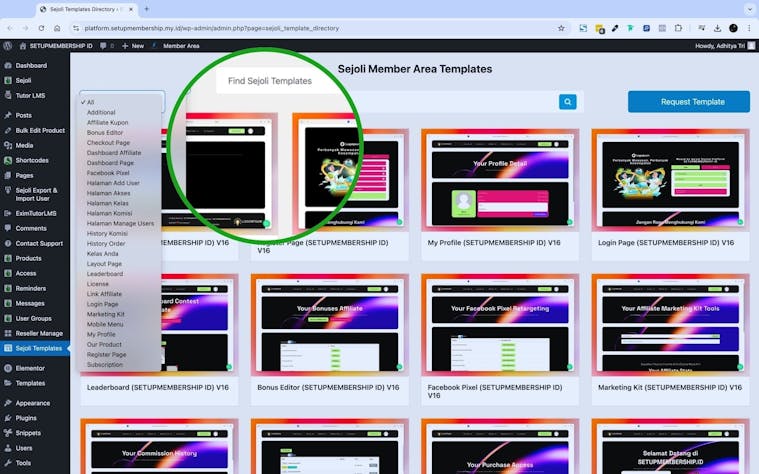This screenshot has width=759, height=474.
Task: Open Elementor from the sidebar
Action: (31, 368)
